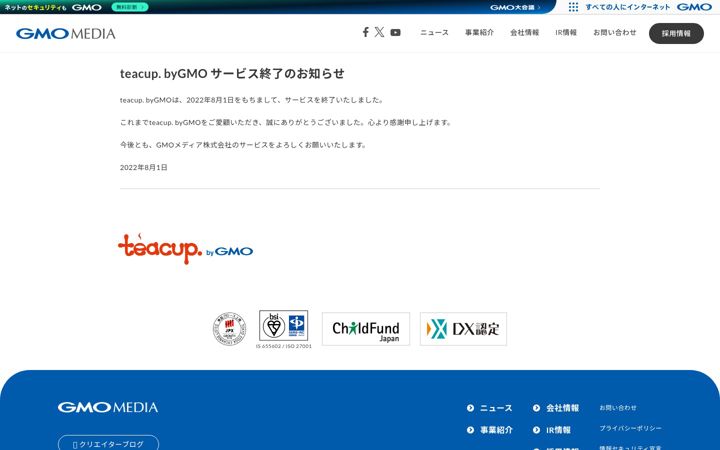Open ニュース in the header navigation

click(434, 33)
